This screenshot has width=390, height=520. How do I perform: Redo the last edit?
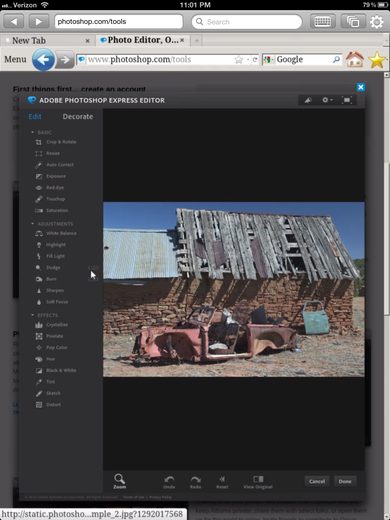[x=195, y=482]
